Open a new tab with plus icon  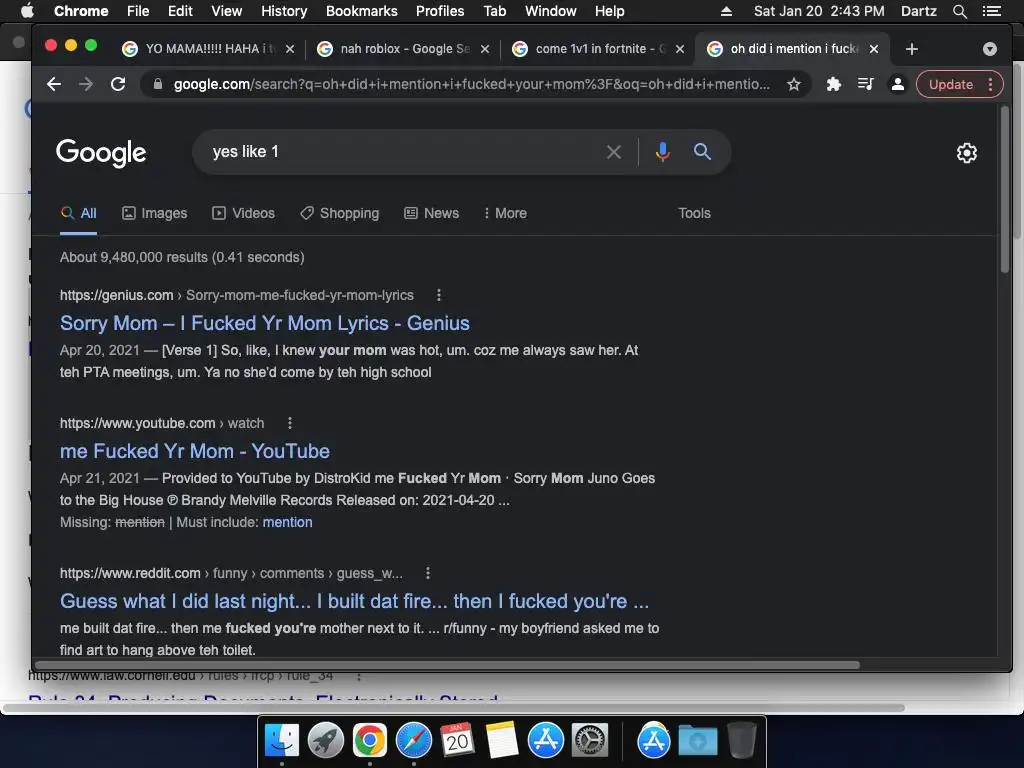pyautogui.click(x=912, y=49)
